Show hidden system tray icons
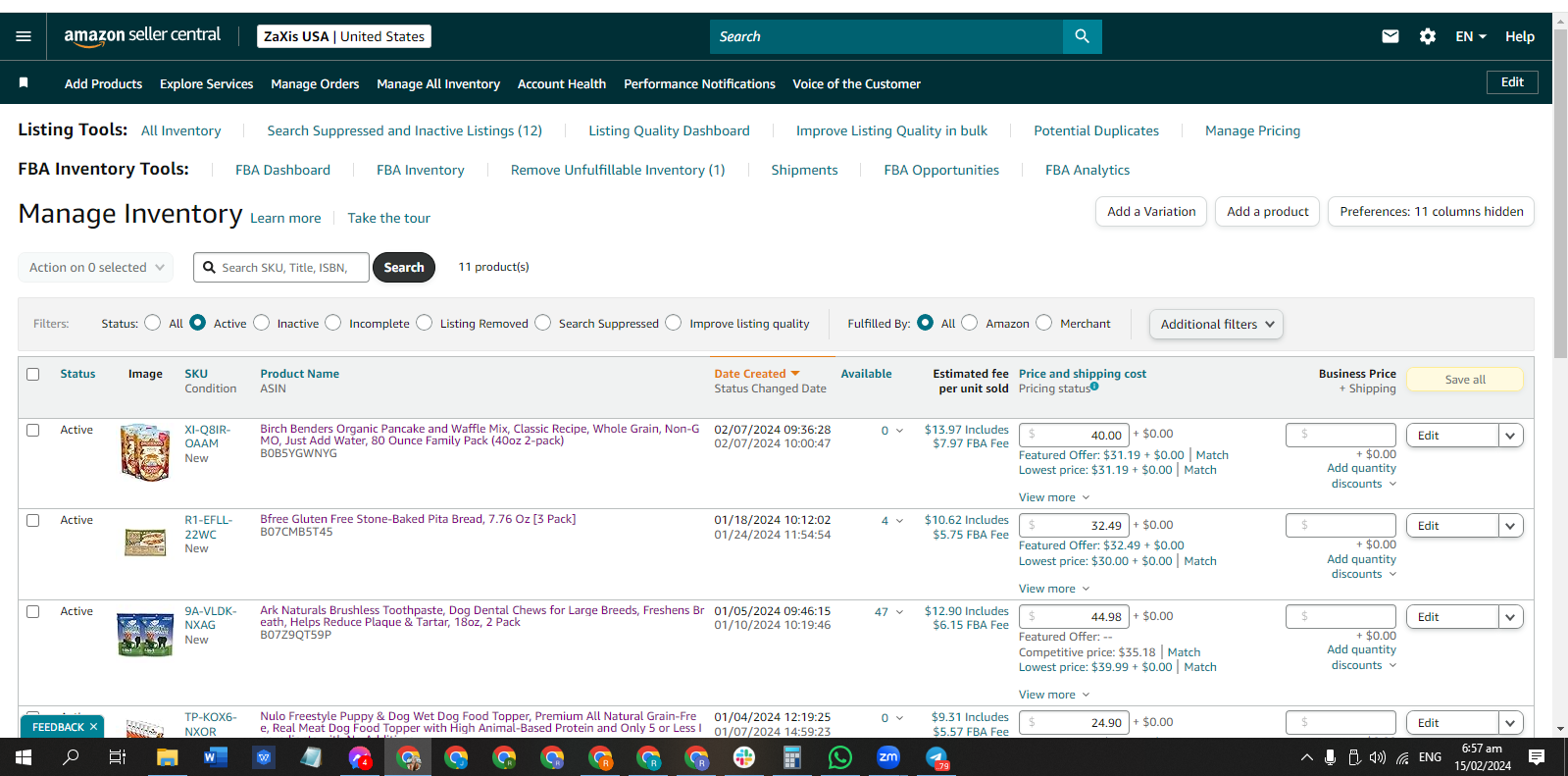Viewport: 1568px width, 776px height. click(1306, 757)
